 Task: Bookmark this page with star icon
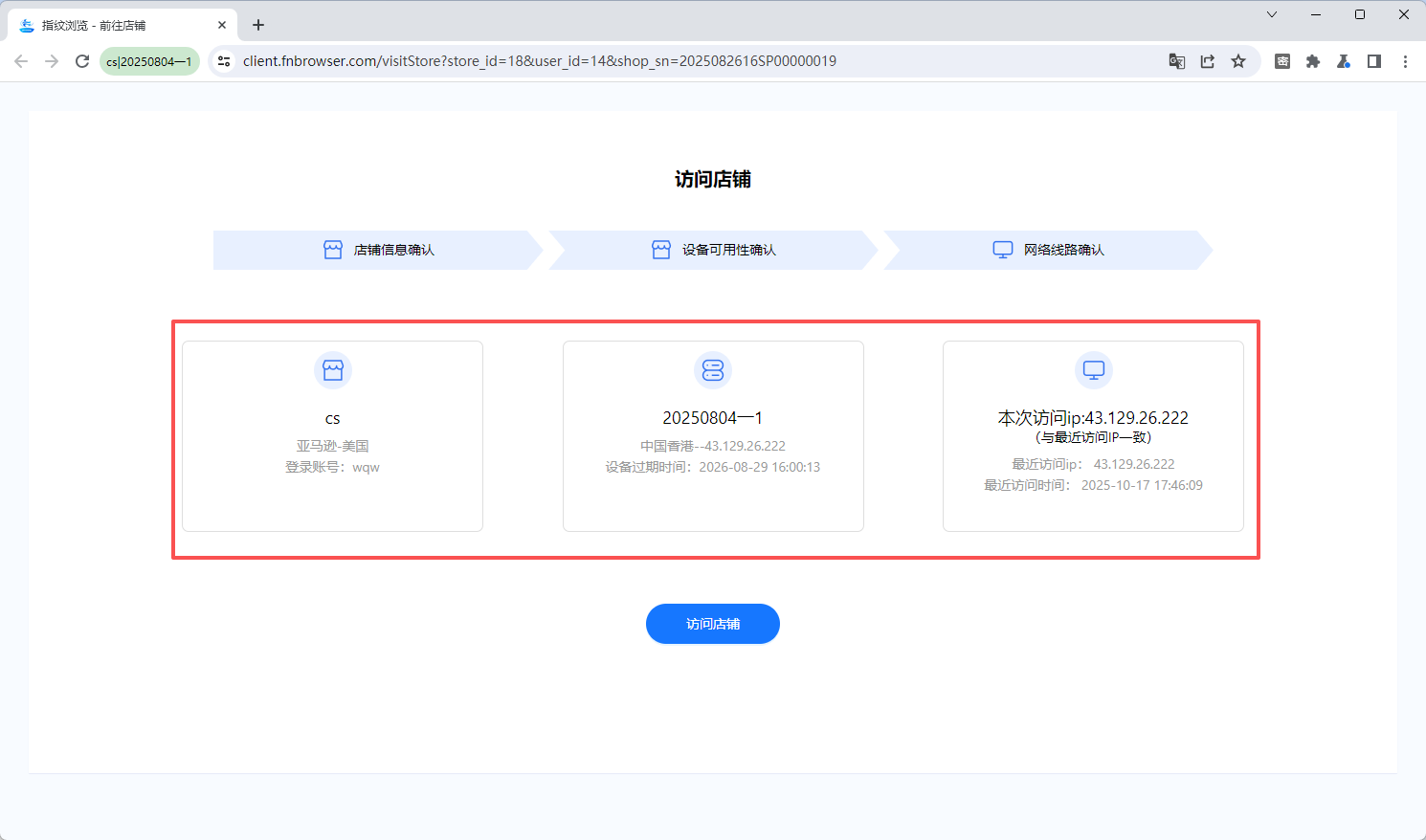(1238, 61)
